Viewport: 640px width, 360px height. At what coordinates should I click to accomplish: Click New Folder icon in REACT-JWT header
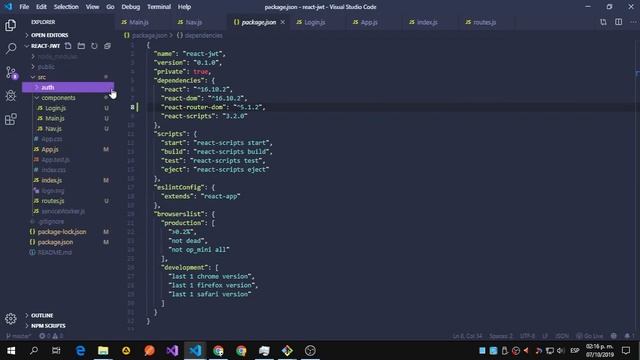(x=81, y=46)
